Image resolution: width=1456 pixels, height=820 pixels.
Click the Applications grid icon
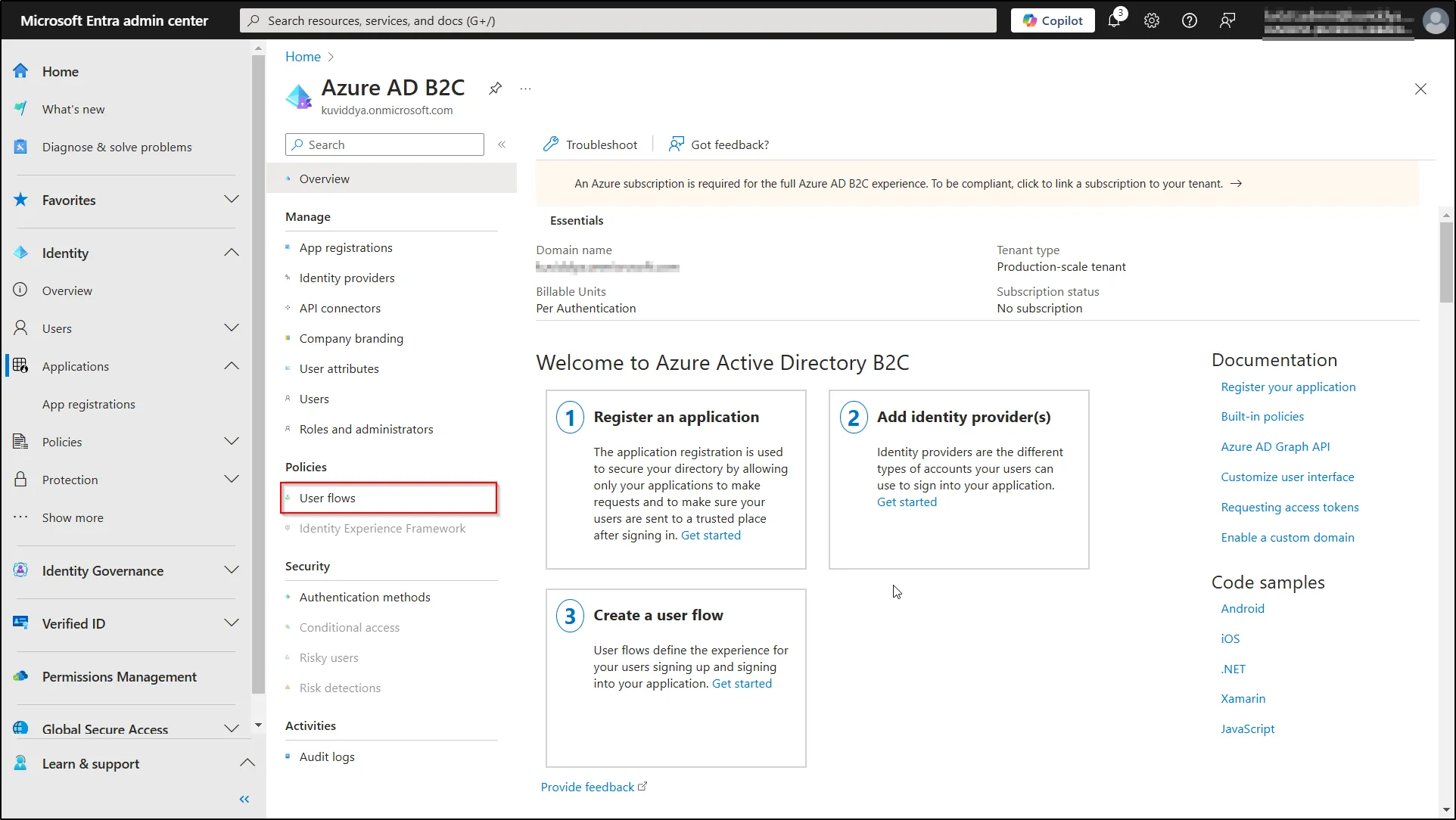pos(20,366)
